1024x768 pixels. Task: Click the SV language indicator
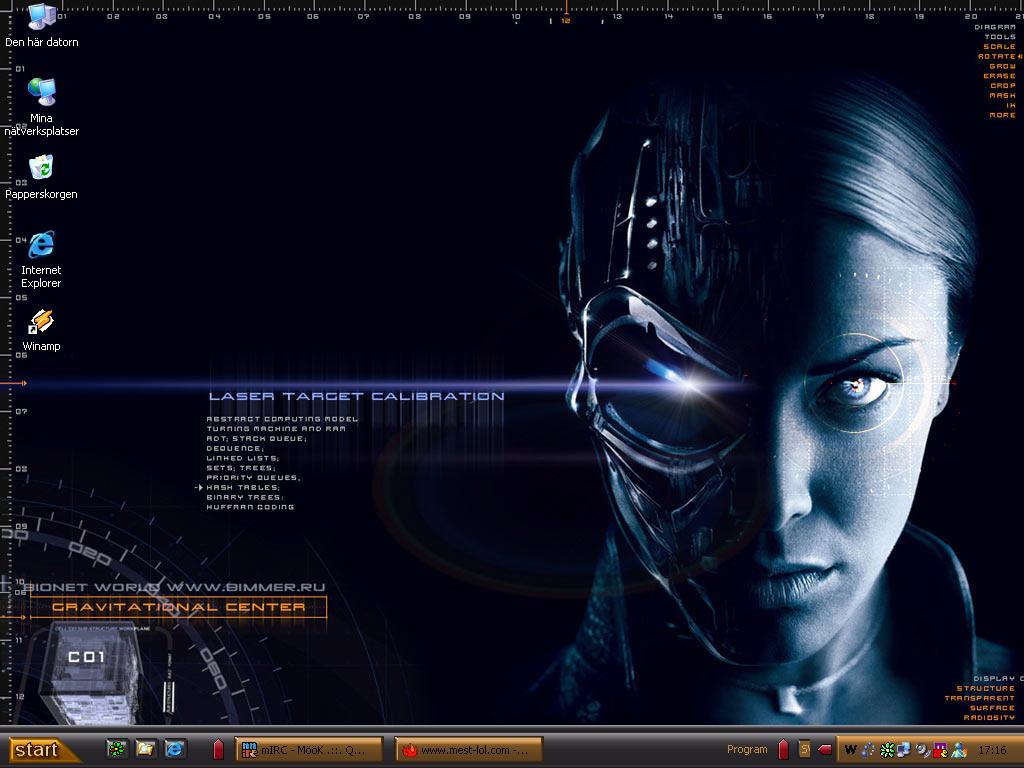(x=805, y=749)
